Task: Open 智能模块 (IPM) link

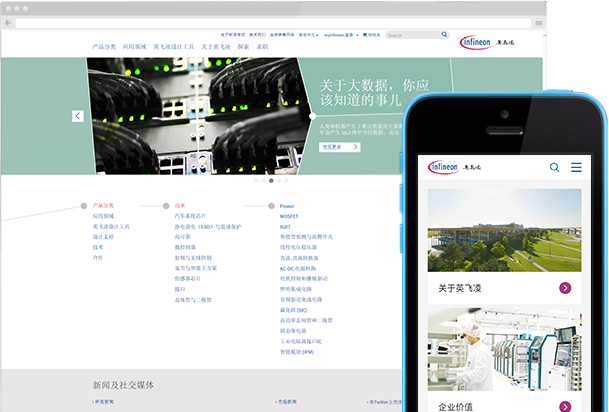Action: [297, 352]
